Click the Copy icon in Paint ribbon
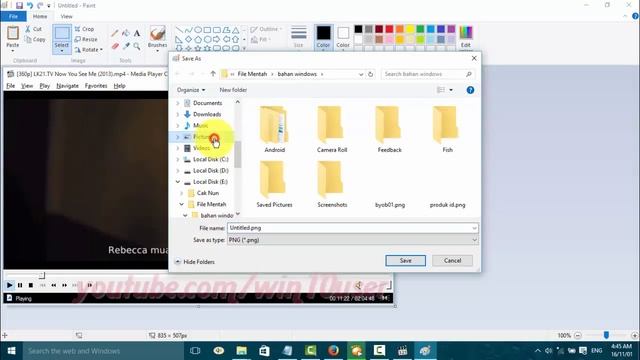This screenshot has height=360, width=640. point(28,40)
